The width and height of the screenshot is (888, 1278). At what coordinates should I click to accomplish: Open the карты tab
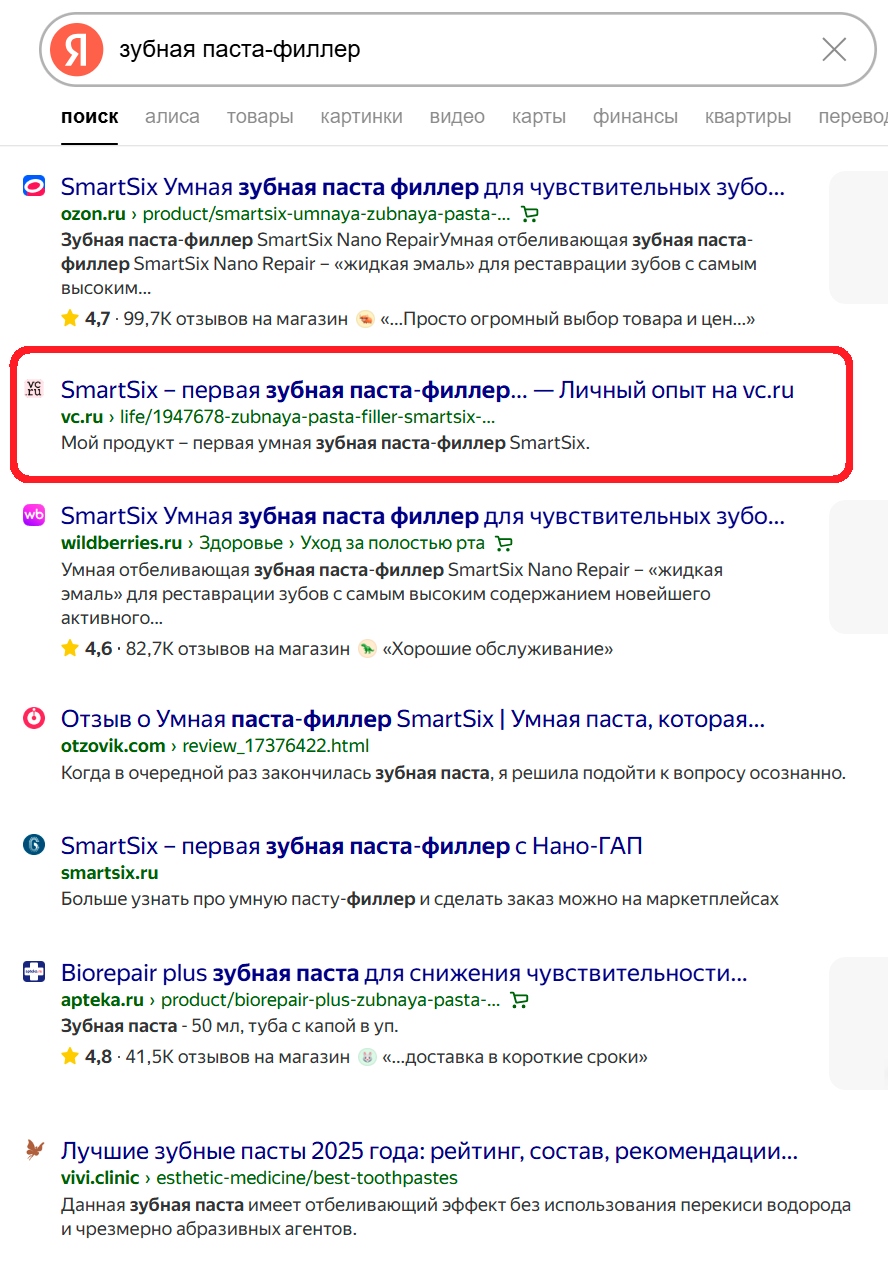539,117
